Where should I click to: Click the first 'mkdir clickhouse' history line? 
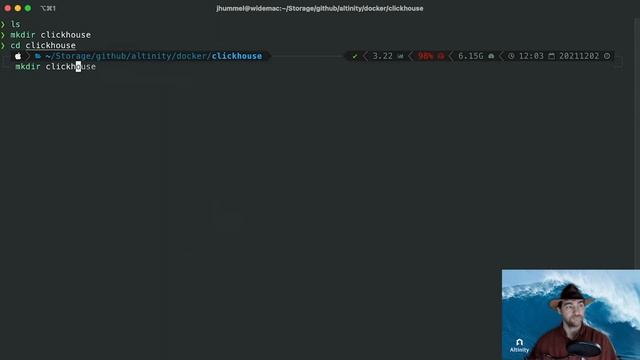(x=51, y=35)
